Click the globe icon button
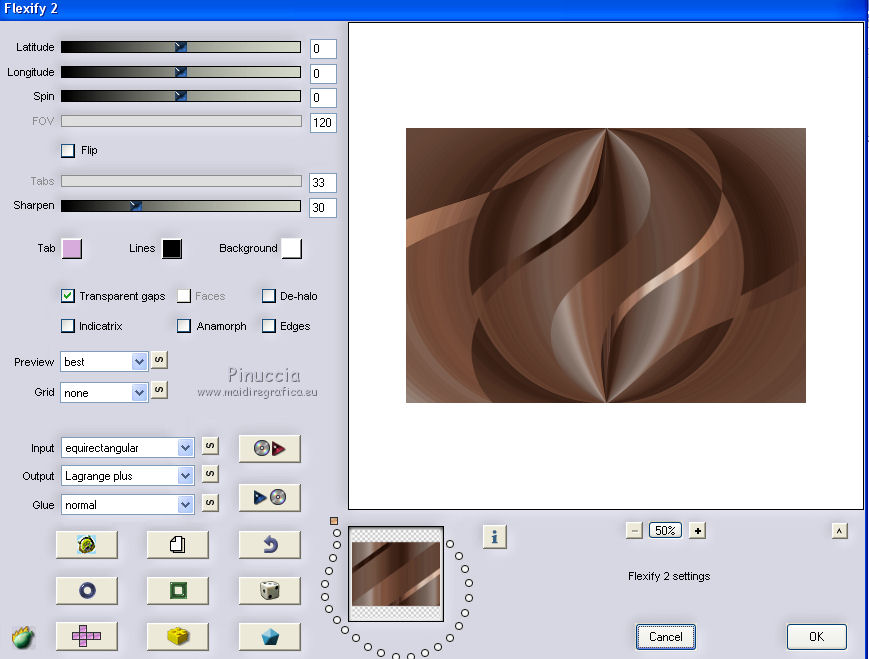Image resolution: width=869 pixels, height=659 pixels. [86, 545]
